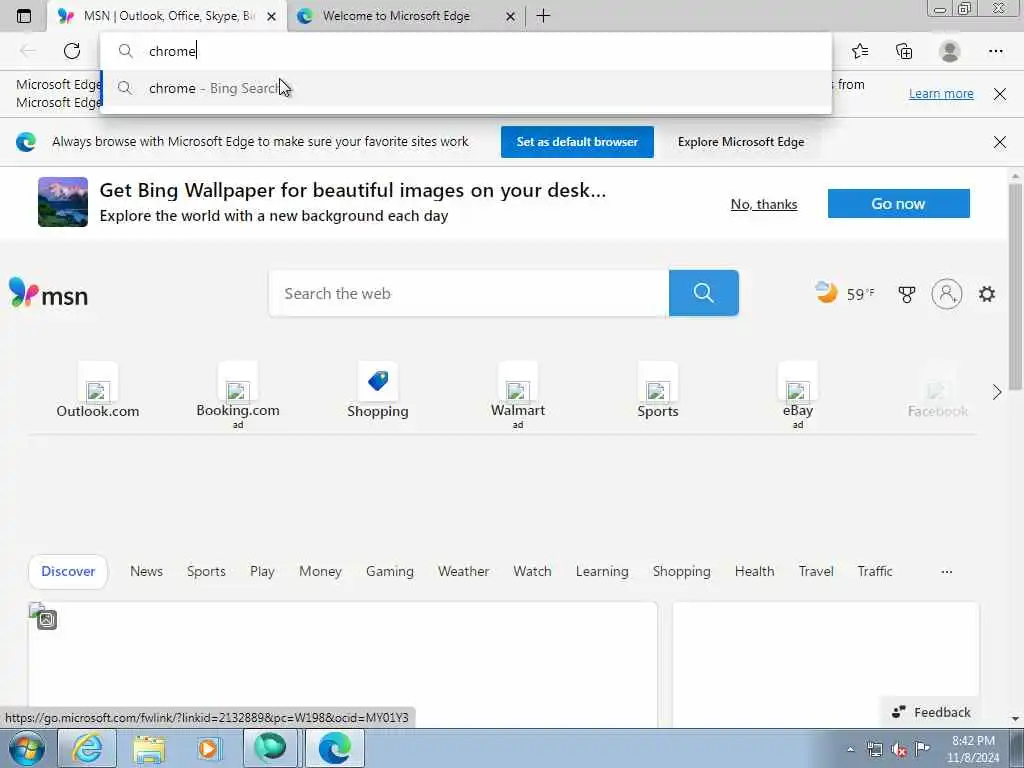Open the Facebook shortcut tile

(x=938, y=392)
